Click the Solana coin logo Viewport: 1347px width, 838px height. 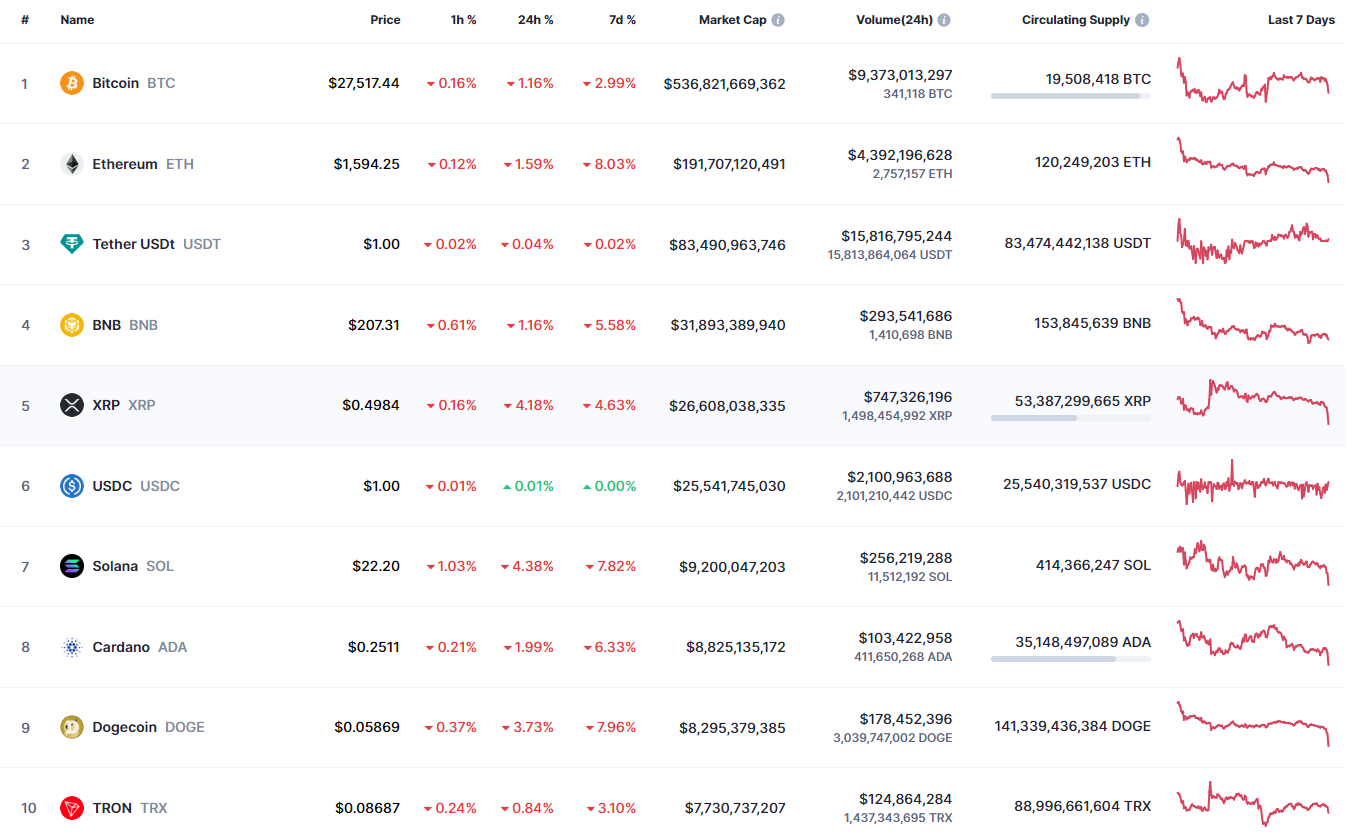[x=71, y=566]
